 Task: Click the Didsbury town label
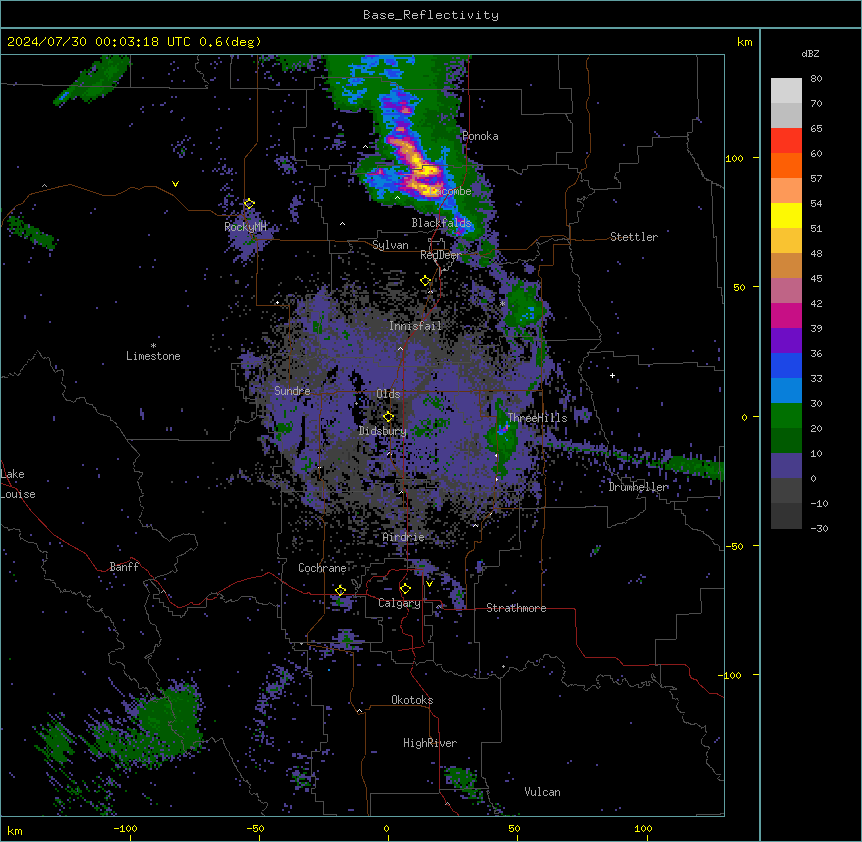[383, 431]
